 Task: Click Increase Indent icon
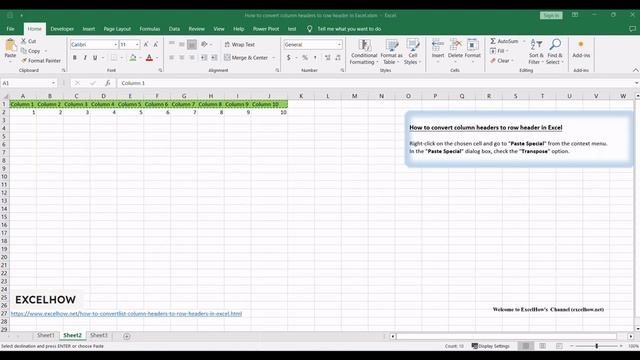pos(214,58)
